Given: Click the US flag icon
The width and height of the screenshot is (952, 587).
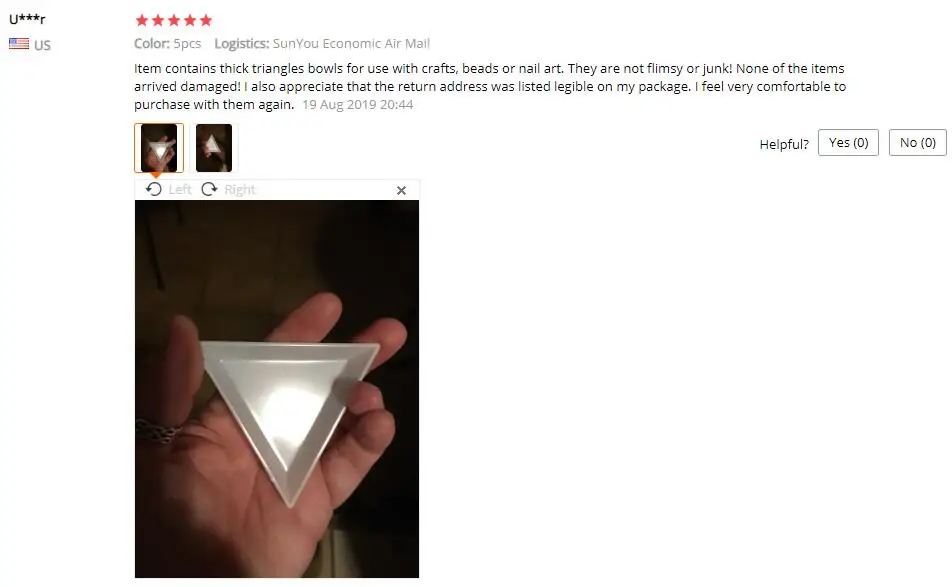Looking at the screenshot, I should [x=19, y=44].
